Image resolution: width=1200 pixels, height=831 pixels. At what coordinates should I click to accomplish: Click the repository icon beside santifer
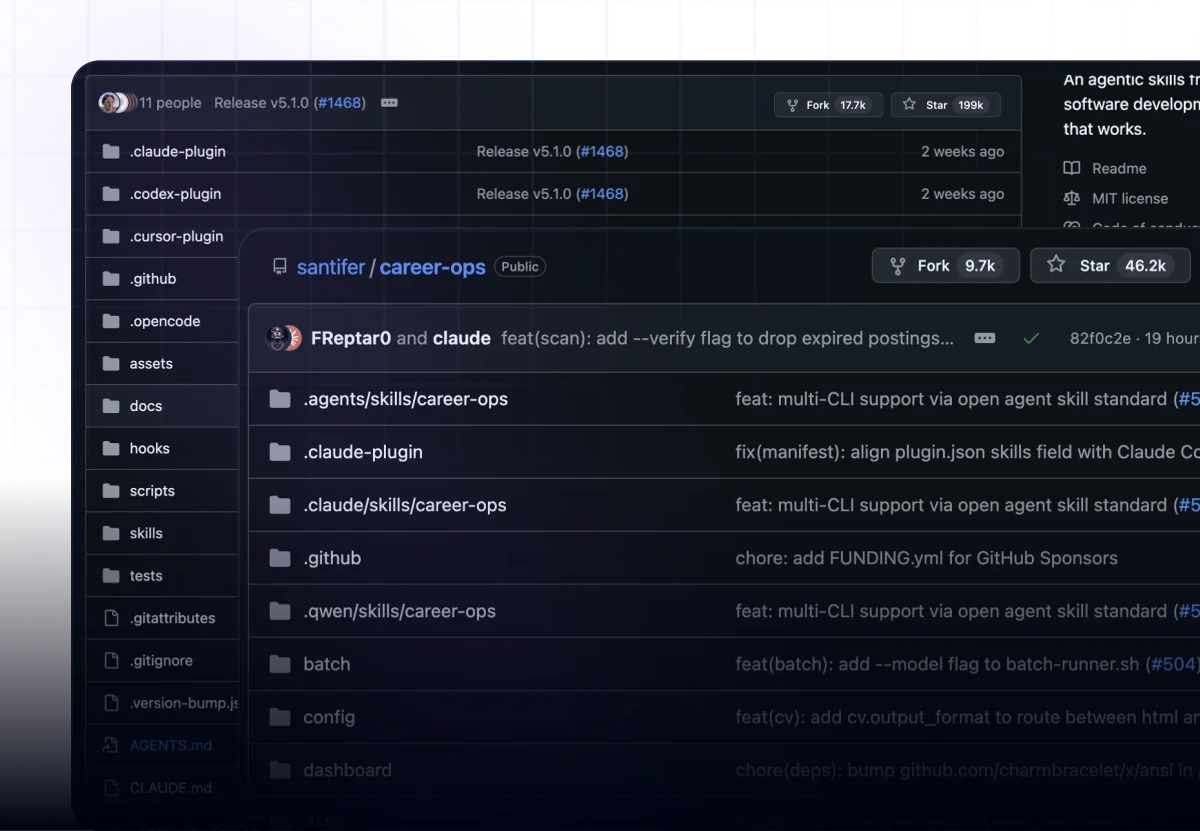[280, 267]
